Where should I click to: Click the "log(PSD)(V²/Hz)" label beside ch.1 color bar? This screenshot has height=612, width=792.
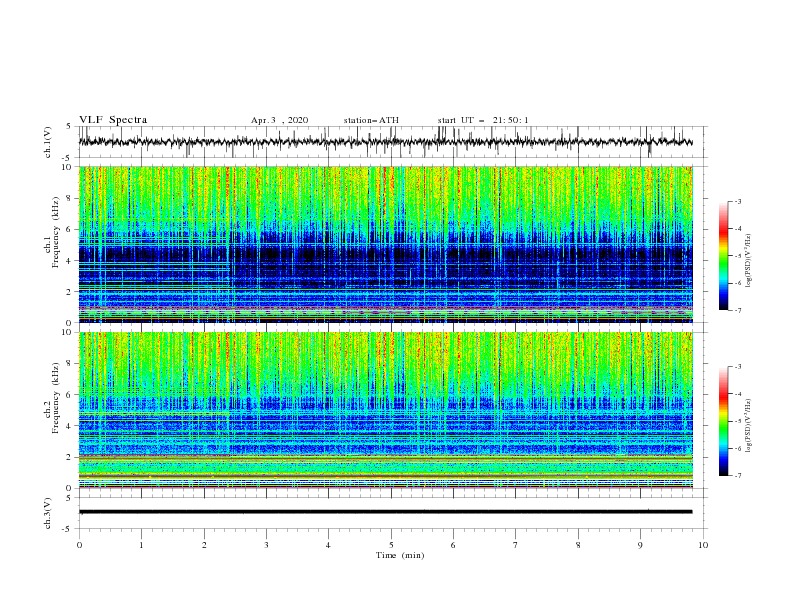pos(749,260)
